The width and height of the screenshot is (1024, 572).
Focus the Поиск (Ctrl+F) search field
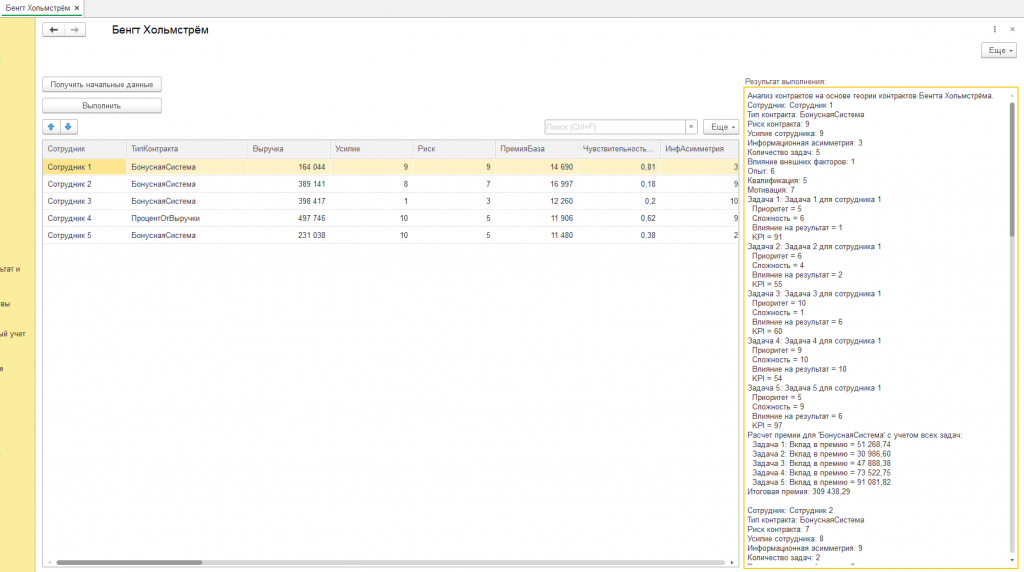pyautogui.click(x=615, y=127)
